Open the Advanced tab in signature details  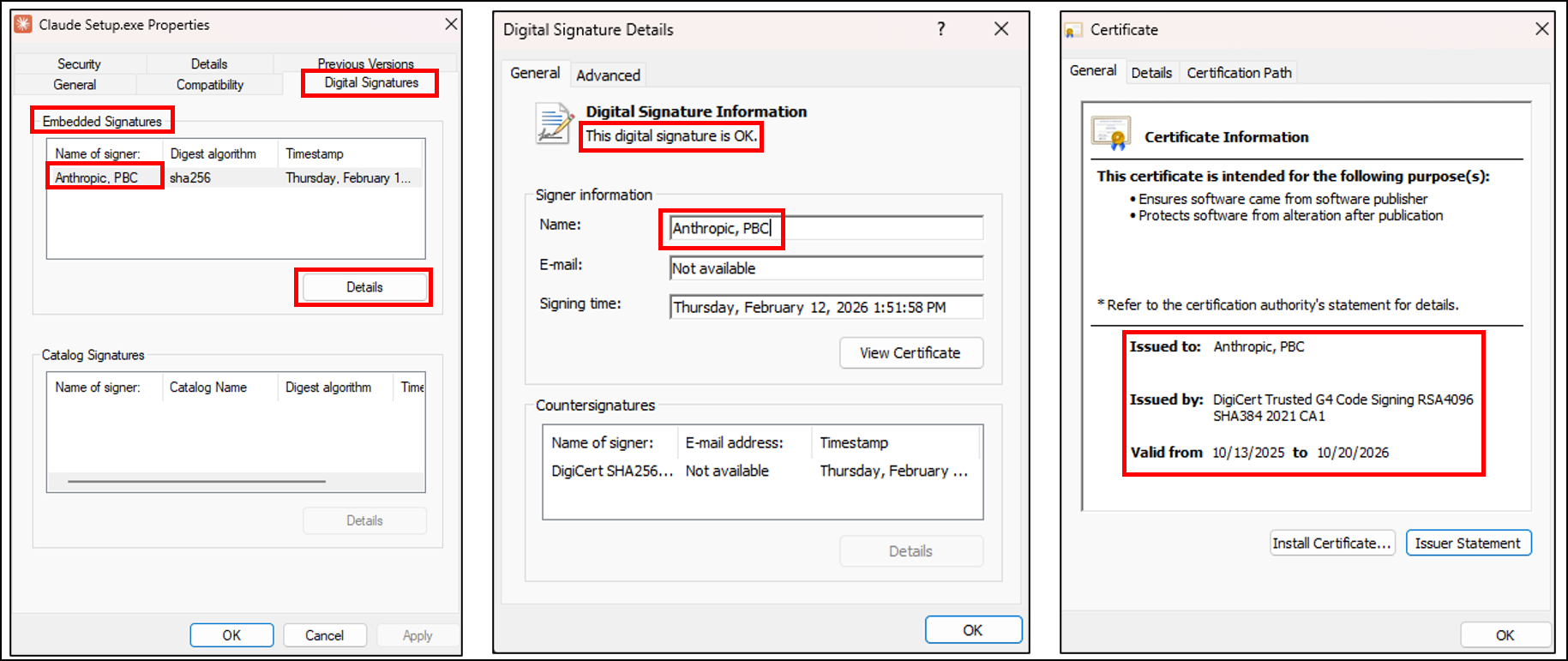tap(608, 75)
